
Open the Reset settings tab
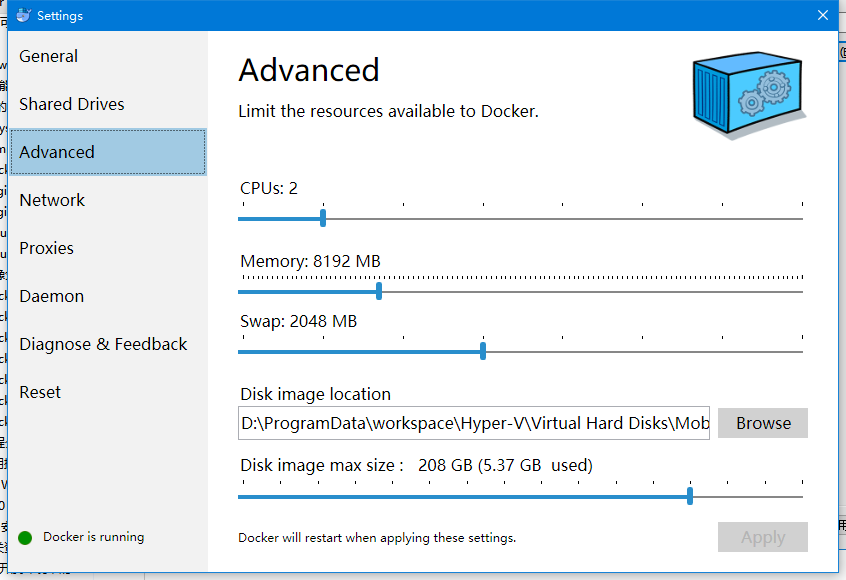tap(108, 392)
